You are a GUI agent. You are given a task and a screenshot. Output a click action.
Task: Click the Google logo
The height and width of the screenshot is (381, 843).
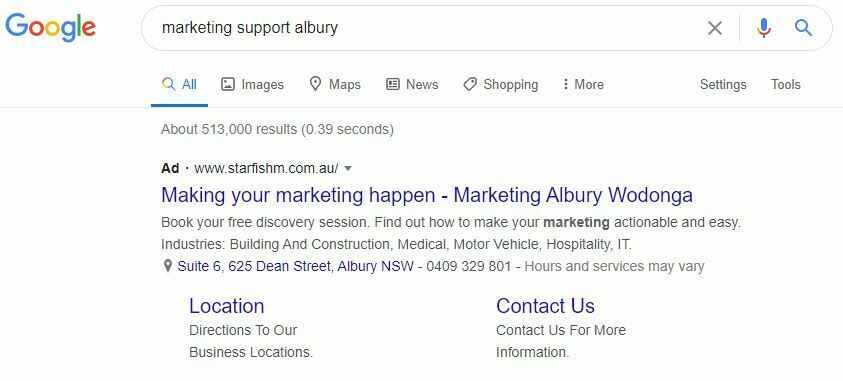pyautogui.click(x=51, y=27)
